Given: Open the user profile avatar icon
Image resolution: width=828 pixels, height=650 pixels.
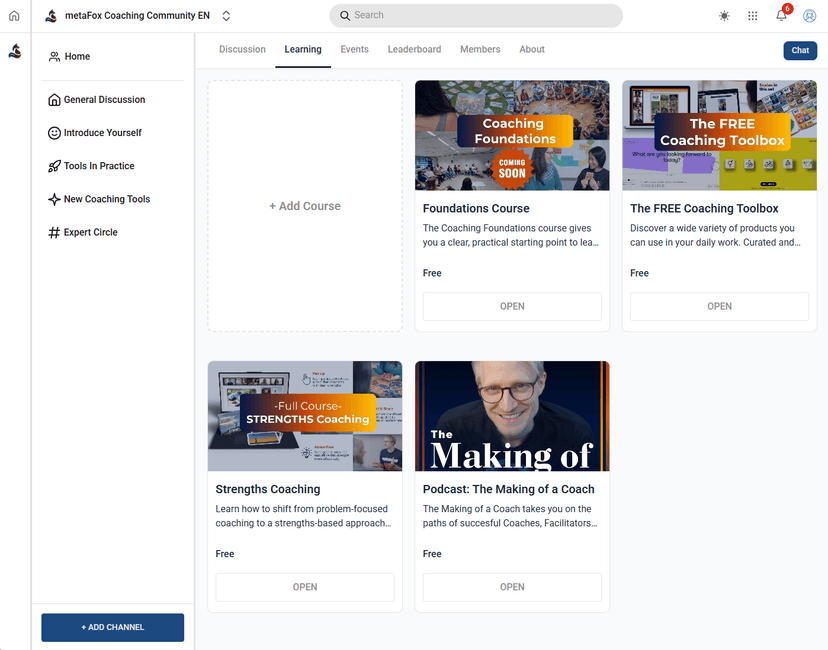Looking at the screenshot, I should (x=810, y=16).
